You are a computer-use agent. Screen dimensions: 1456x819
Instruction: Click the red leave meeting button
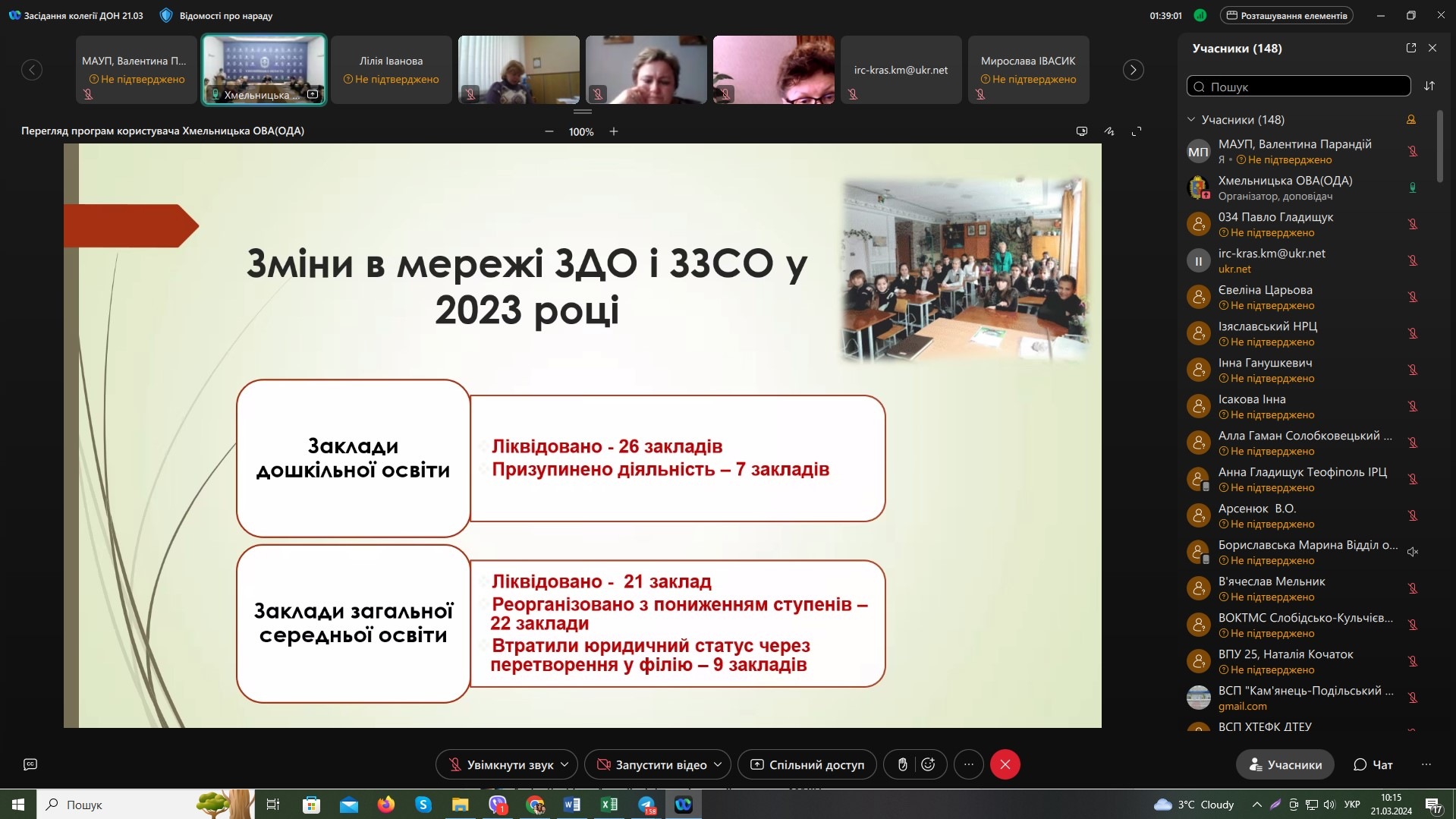coord(1005,764)
